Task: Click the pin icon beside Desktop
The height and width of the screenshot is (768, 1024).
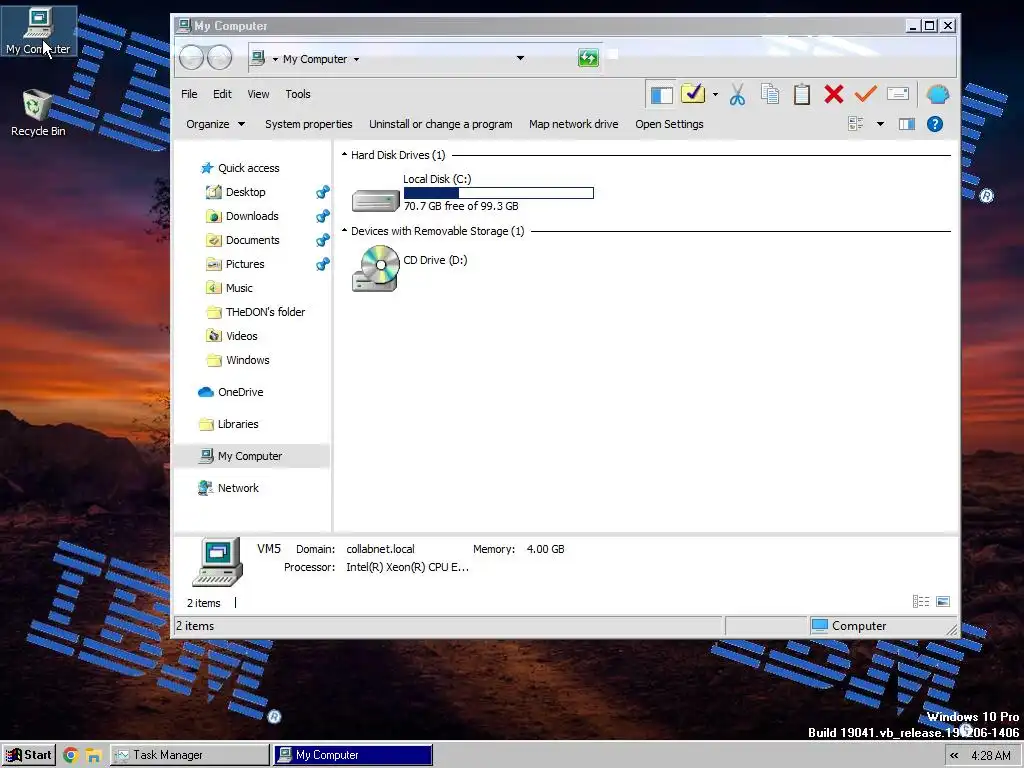Action: pos(323,192)
